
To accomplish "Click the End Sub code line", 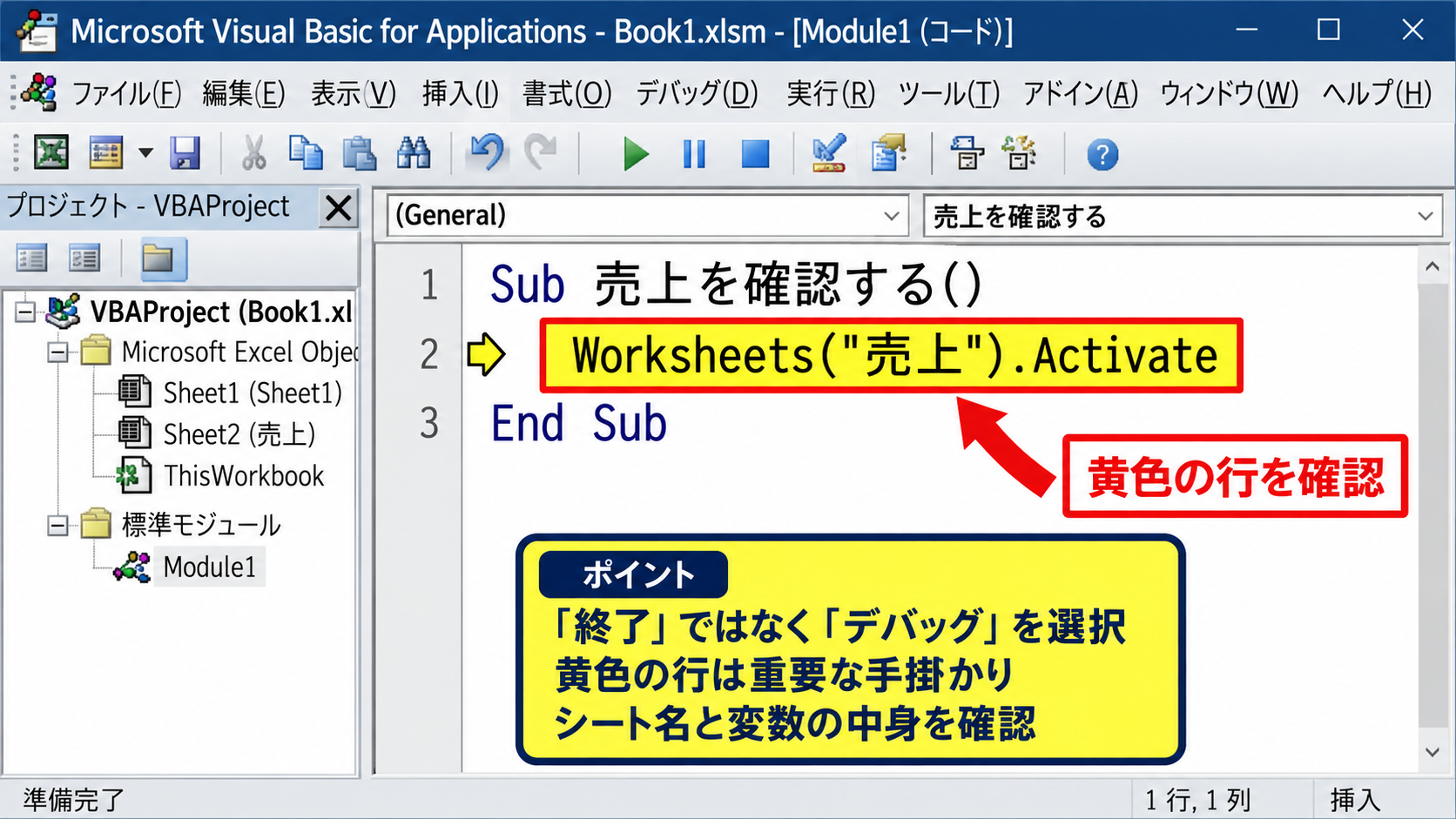I will (579, 424).
